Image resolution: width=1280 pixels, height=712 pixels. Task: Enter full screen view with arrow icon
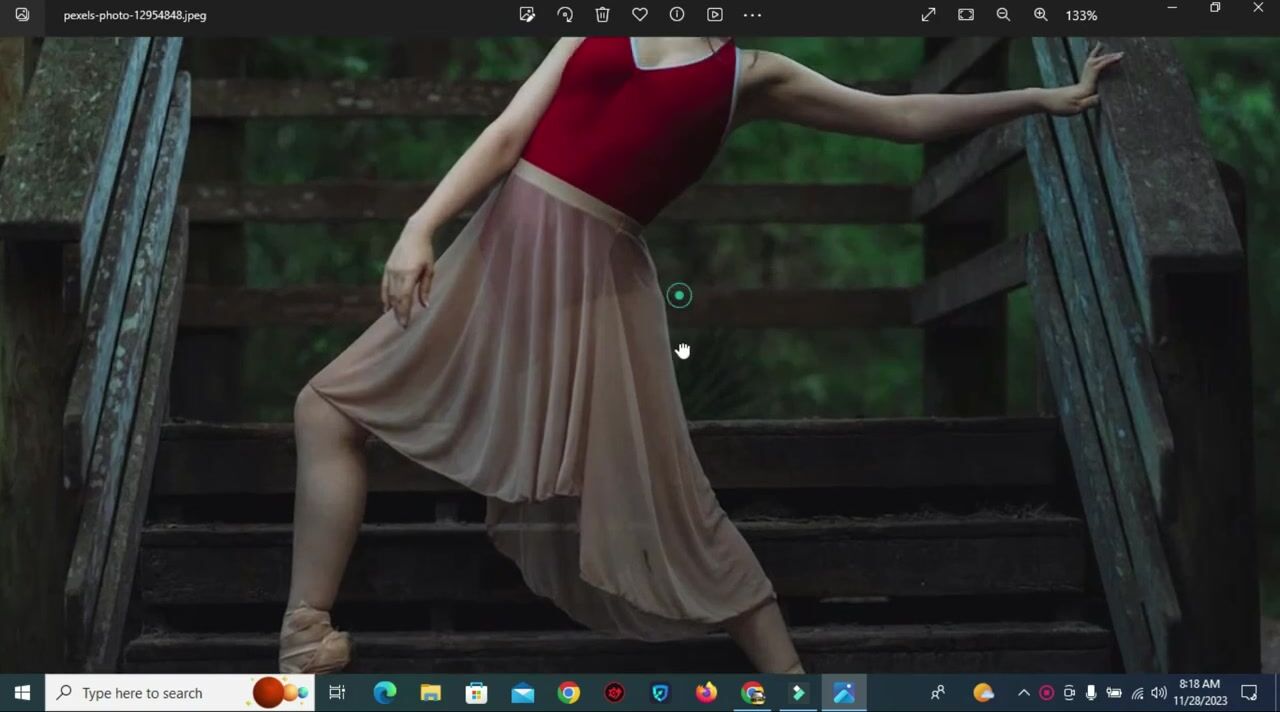tap(928, 15)
